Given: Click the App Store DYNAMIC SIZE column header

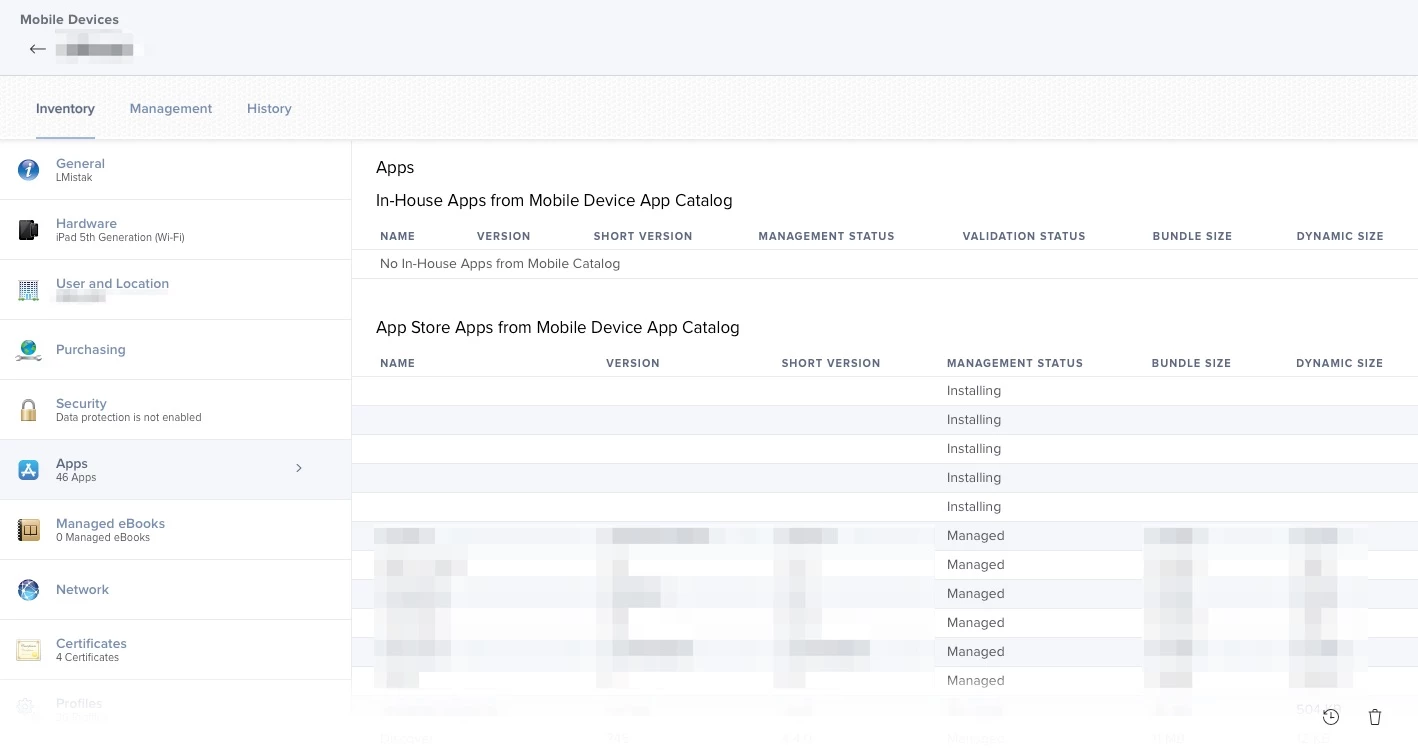Looking at the screenshot, I should coord(1339,363).
